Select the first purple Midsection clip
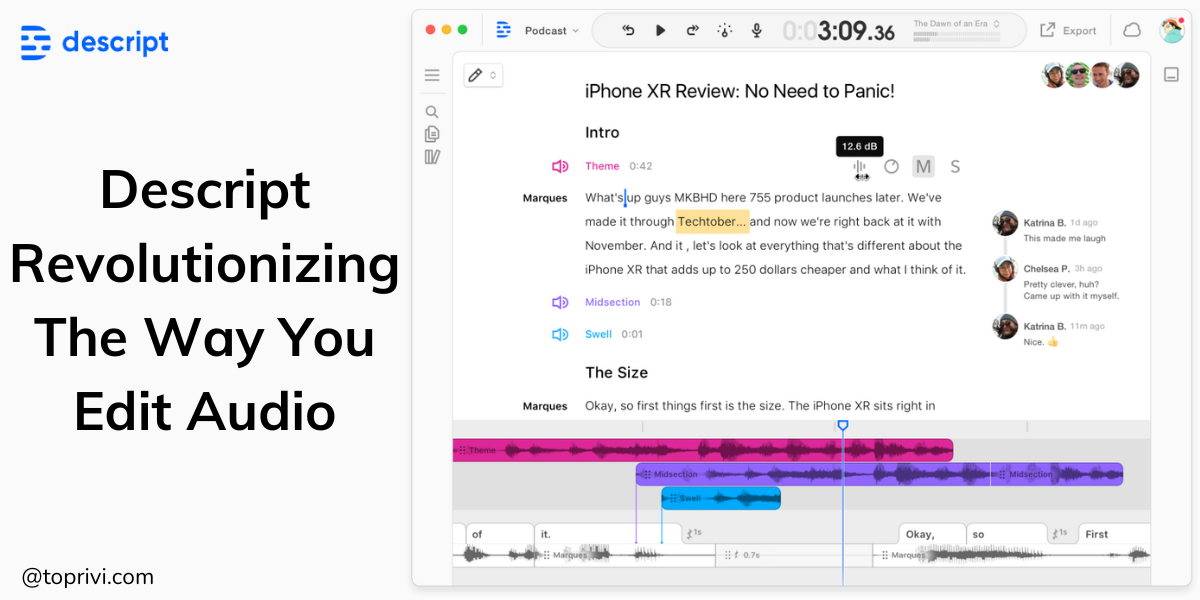The width and height of the screenshot is (1200, 600). coord(813,474)
